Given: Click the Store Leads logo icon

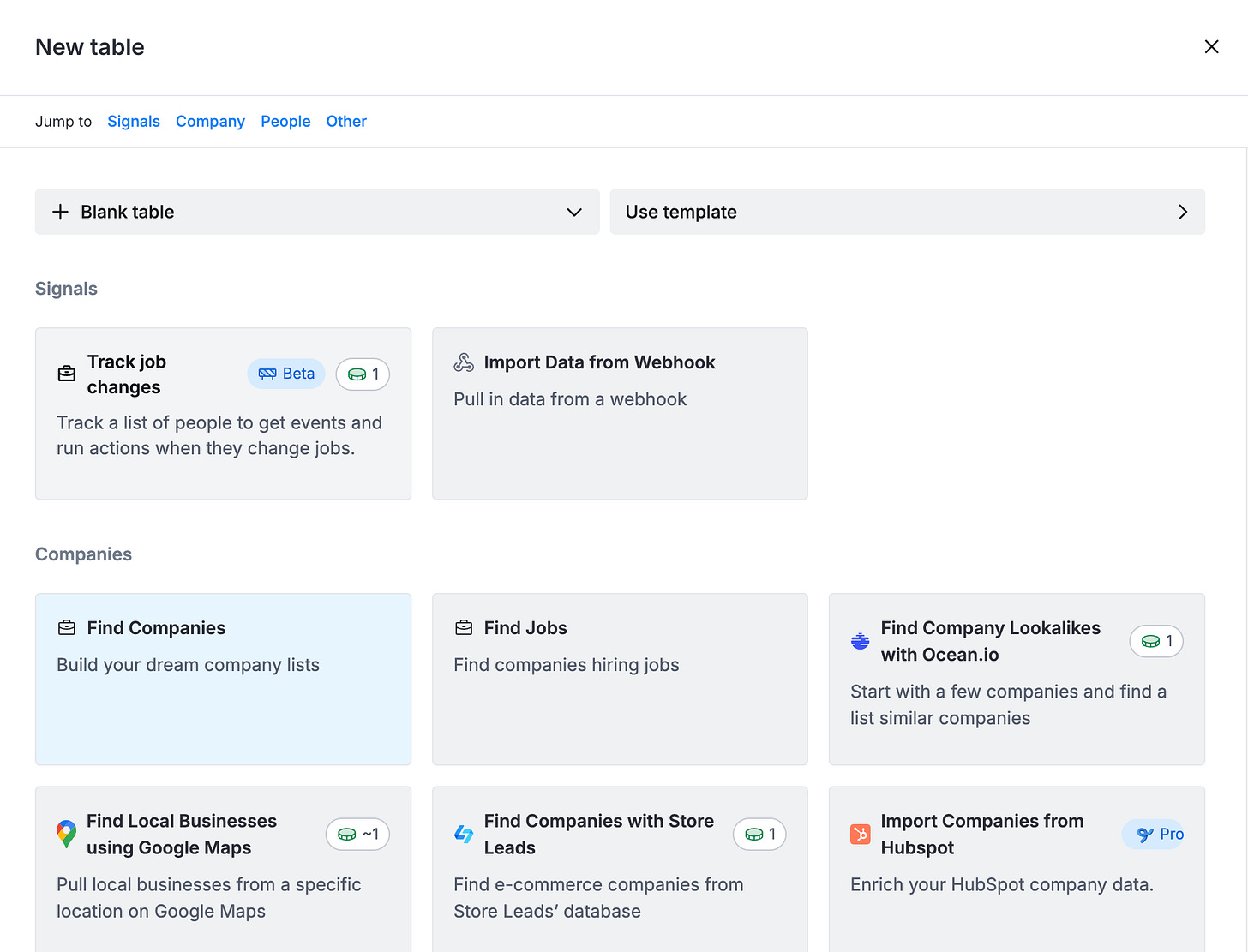Looking at the screenshot, I should click(x=464, y=834).
